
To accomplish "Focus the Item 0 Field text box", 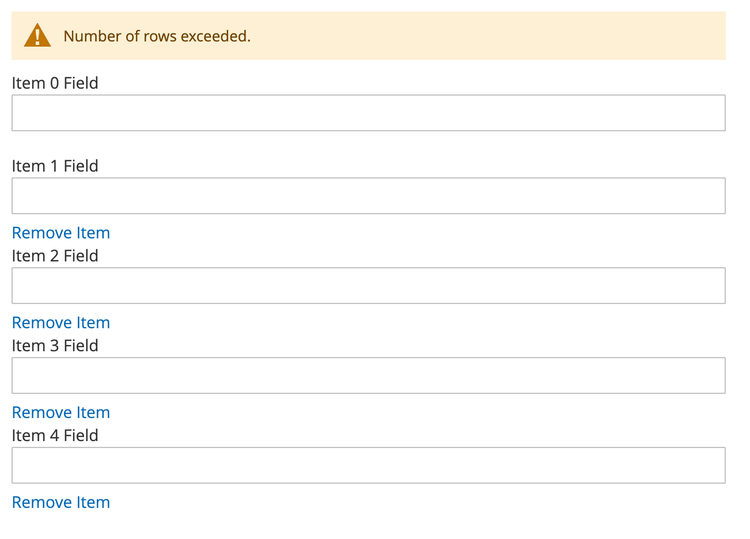I will point(368,113).
